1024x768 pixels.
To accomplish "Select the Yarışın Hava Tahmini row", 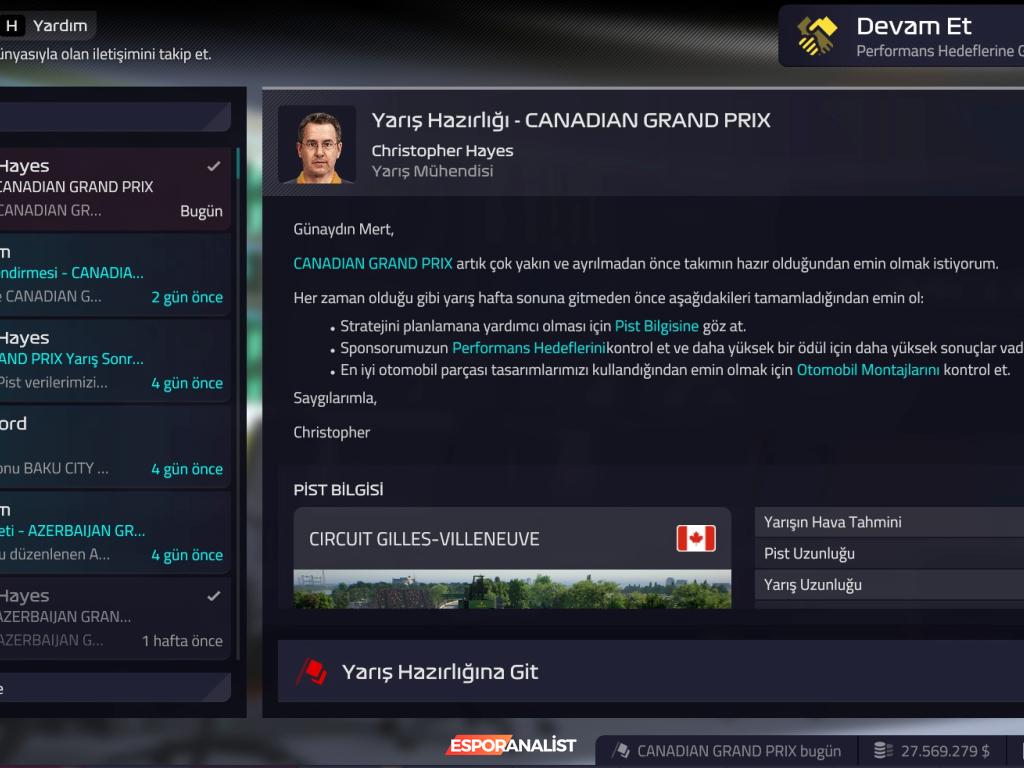I will (889, 522).
